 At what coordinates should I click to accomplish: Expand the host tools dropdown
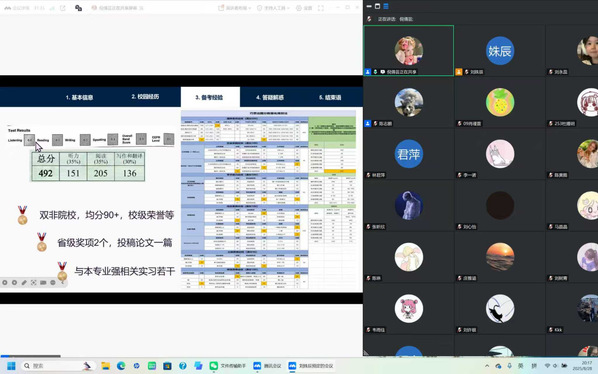(x=273, y=8)
